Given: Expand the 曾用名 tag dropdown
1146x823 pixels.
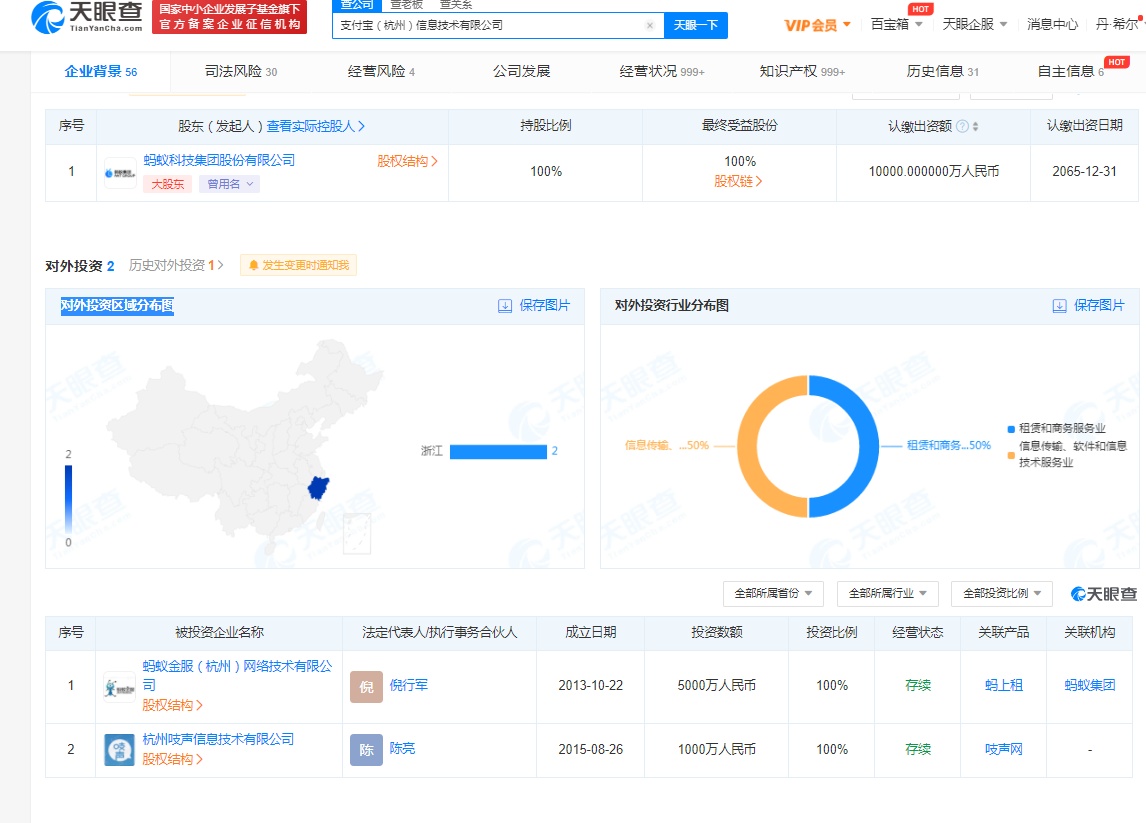Looking at the screenshot, I should click(x=229, y=184).
